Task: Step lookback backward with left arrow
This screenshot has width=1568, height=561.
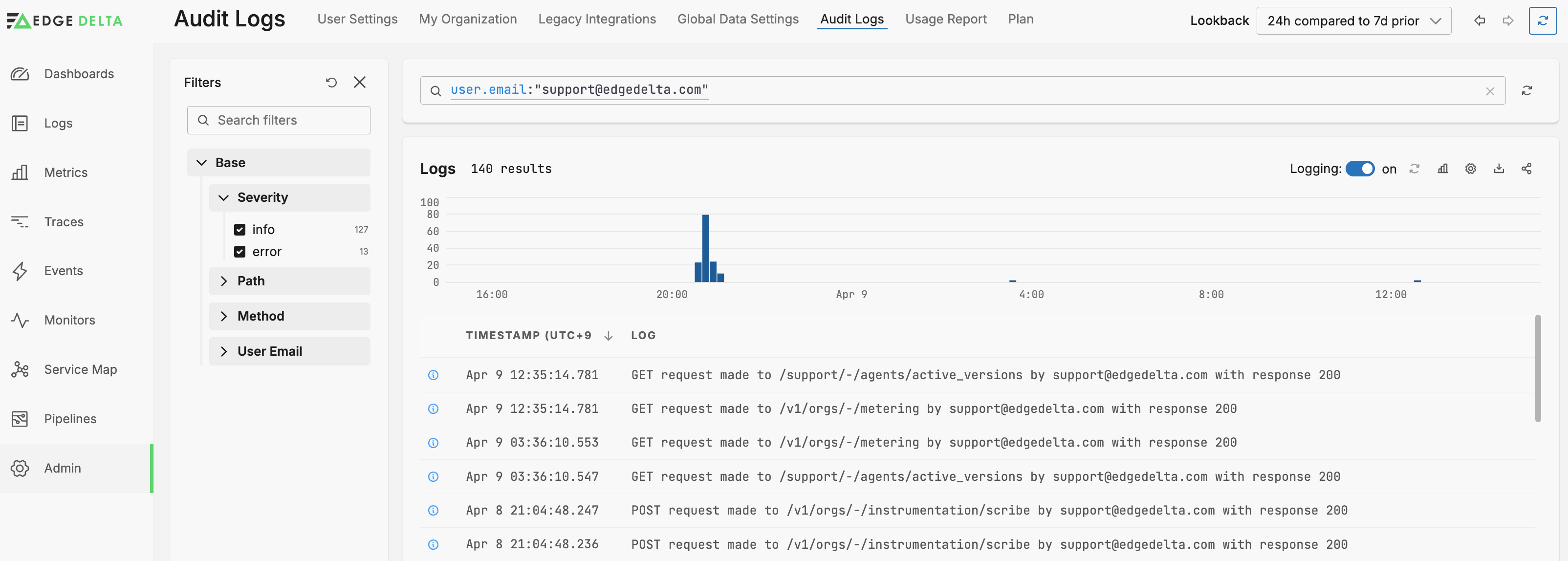Action: (x=1480, y=21)
